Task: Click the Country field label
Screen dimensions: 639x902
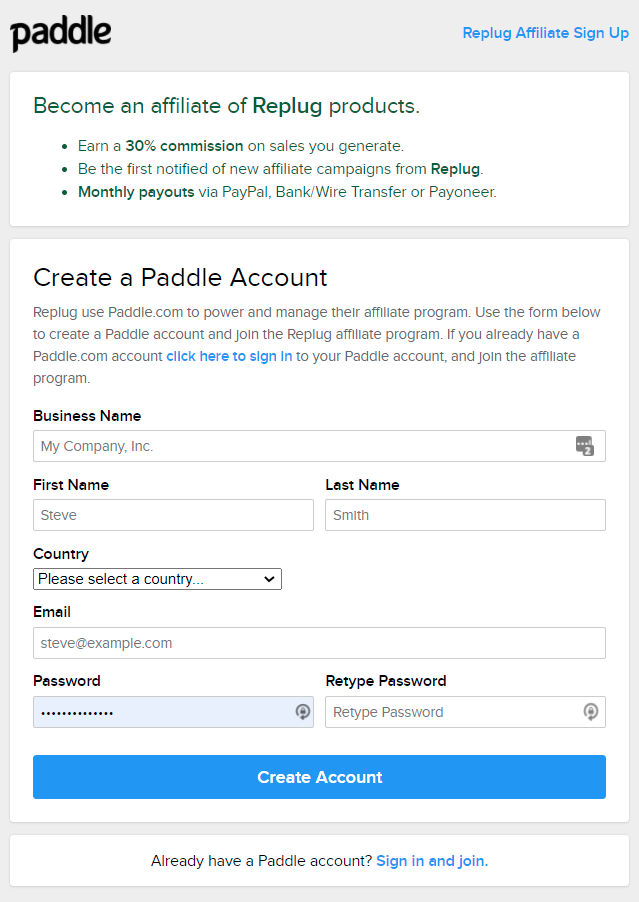Action: (x=61, y=554)
